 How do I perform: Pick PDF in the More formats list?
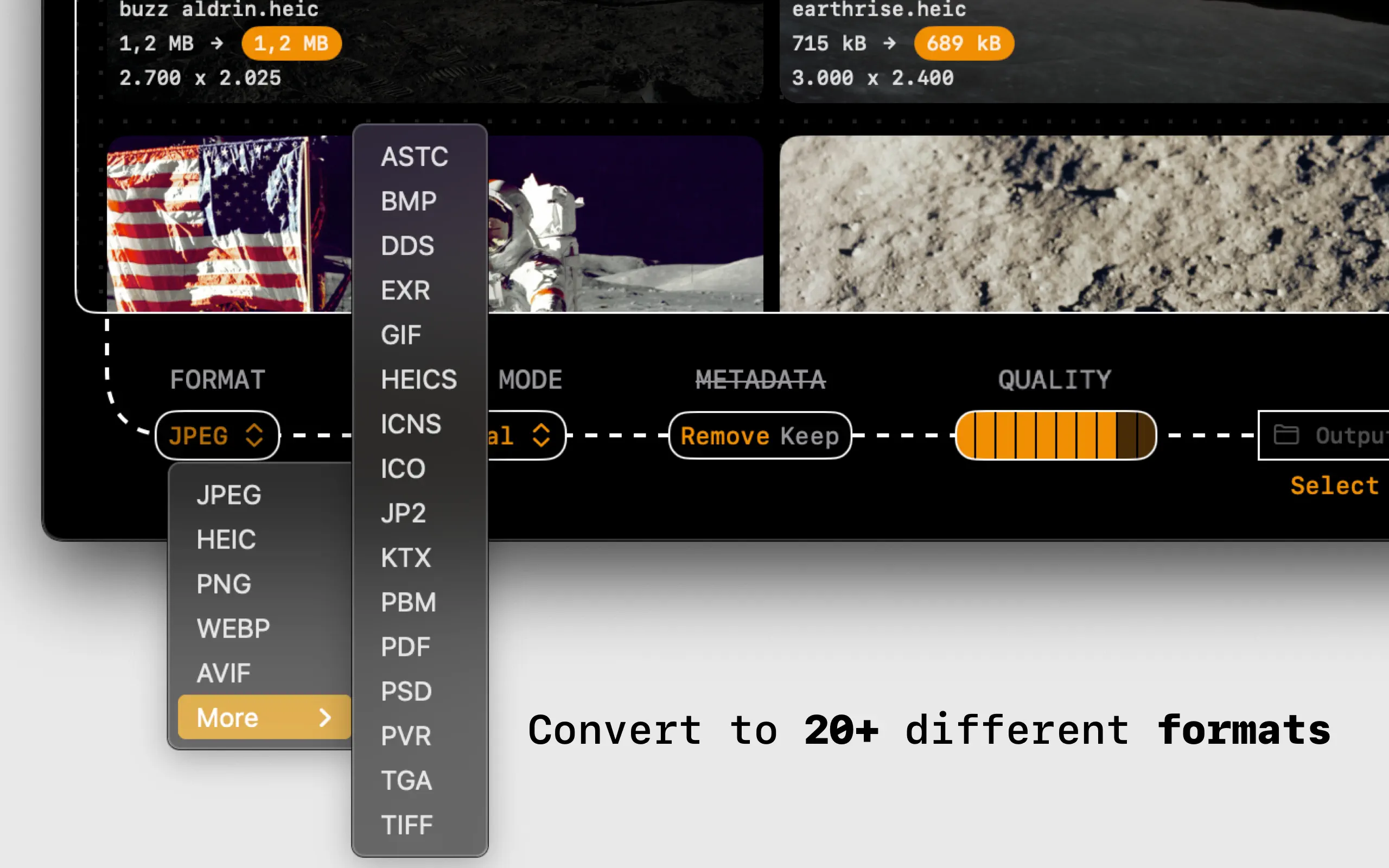pos(405,647)
